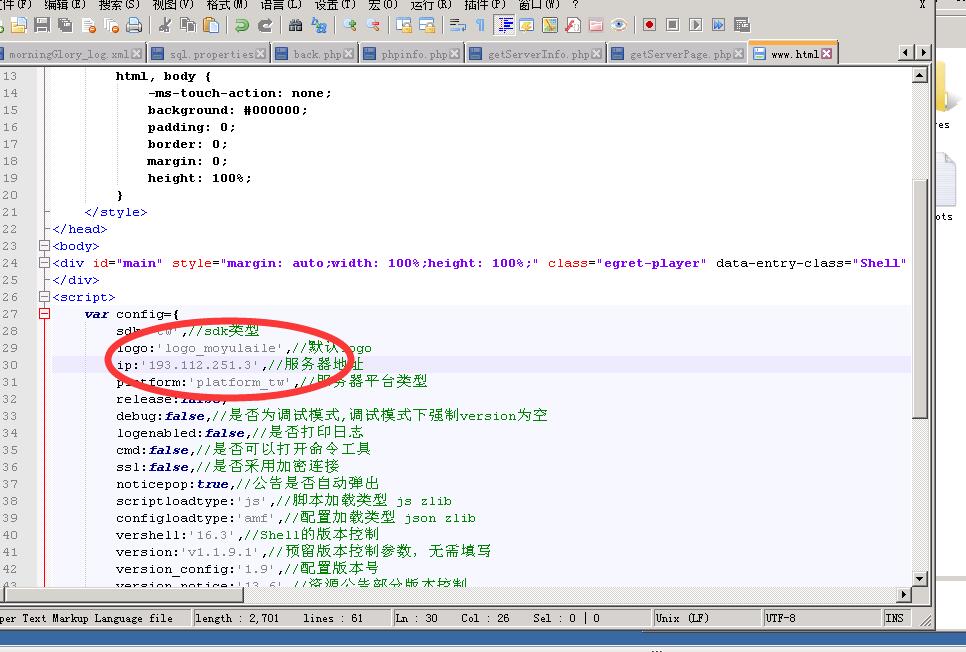Click the scroll up arrow button
Viewport: 966px width, 652px height.
[920, 76]
